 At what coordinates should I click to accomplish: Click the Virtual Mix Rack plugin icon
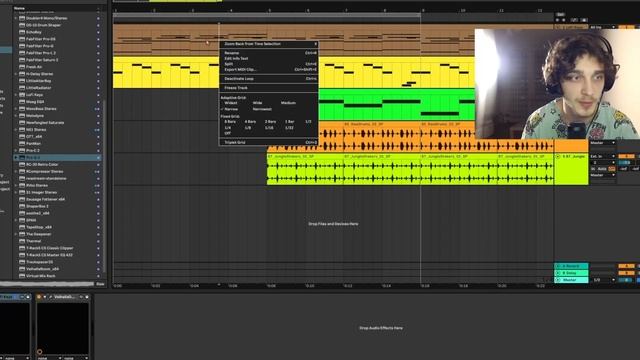tap(22, 276)
